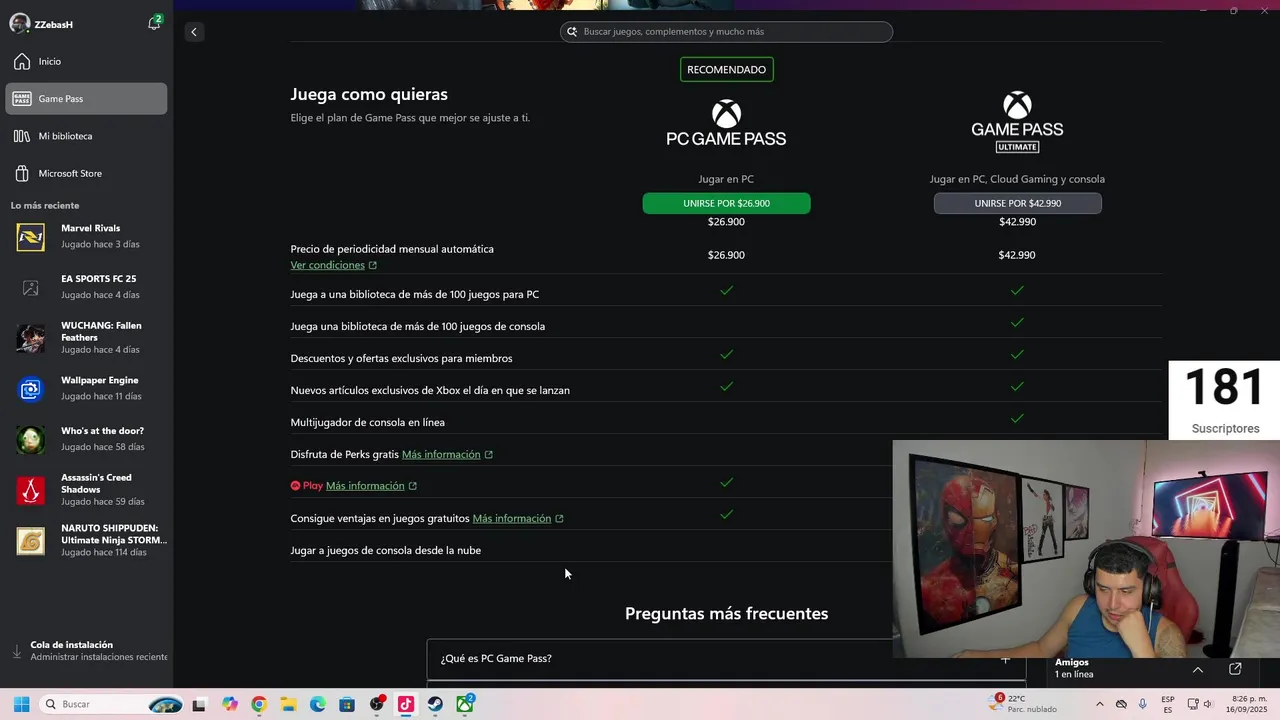Screen dimensions: 1280x720
Task: Open Who's at the door? entry
Action: (x=86, y=439)
